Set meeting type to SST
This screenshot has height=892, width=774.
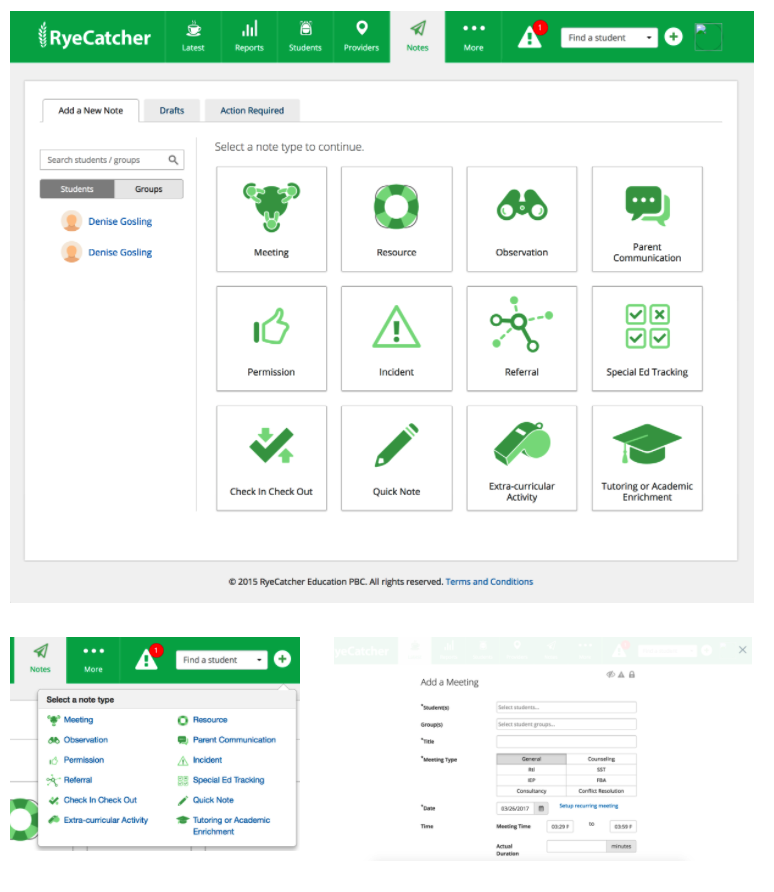601,770
